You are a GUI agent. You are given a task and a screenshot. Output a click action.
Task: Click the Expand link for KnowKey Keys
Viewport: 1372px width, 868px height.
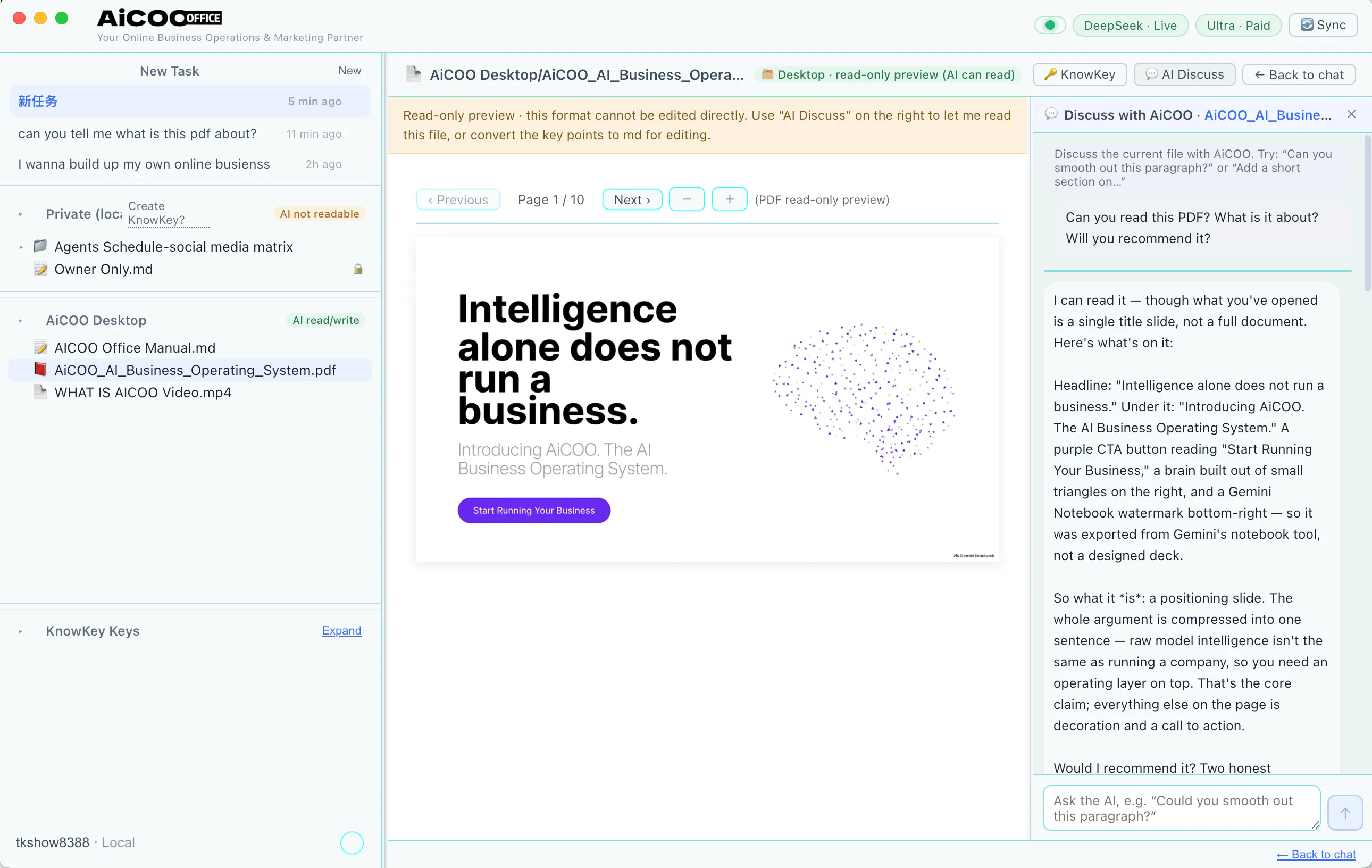pyautogui.click(x=341, y=630)
